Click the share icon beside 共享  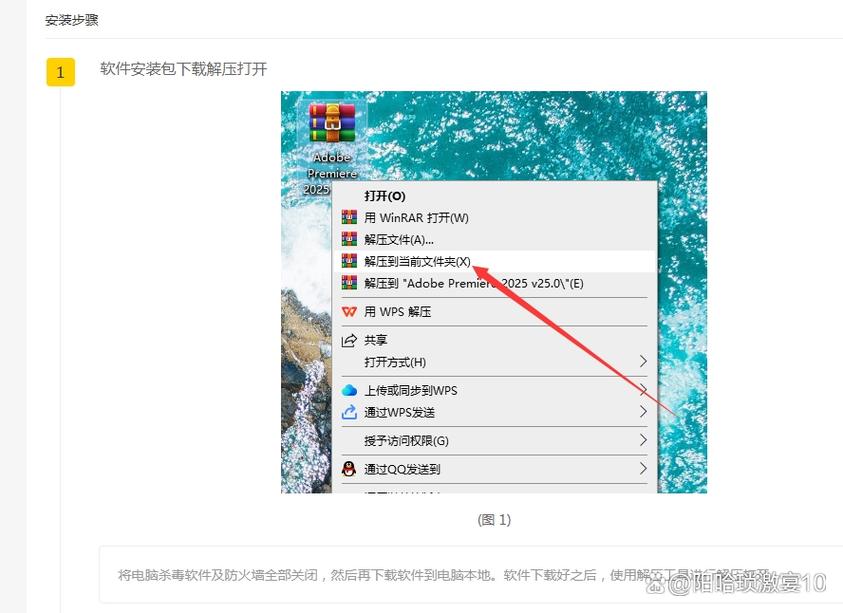[349, 340]
